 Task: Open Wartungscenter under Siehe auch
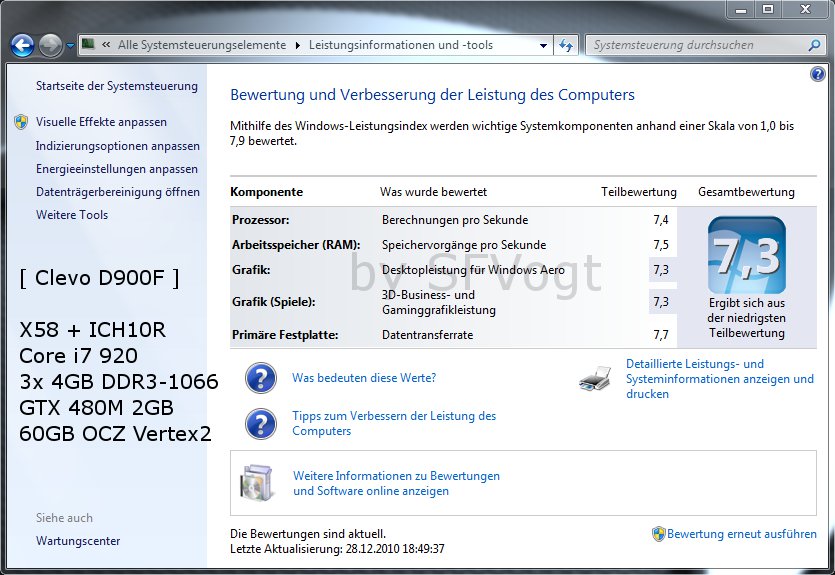(x=78, y=540)
